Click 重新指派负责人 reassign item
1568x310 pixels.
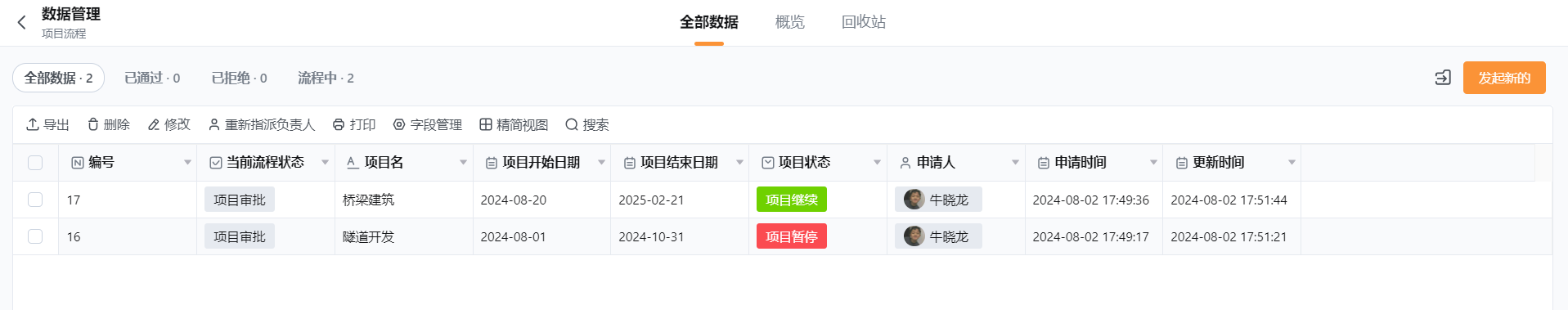tap(262, 124)
